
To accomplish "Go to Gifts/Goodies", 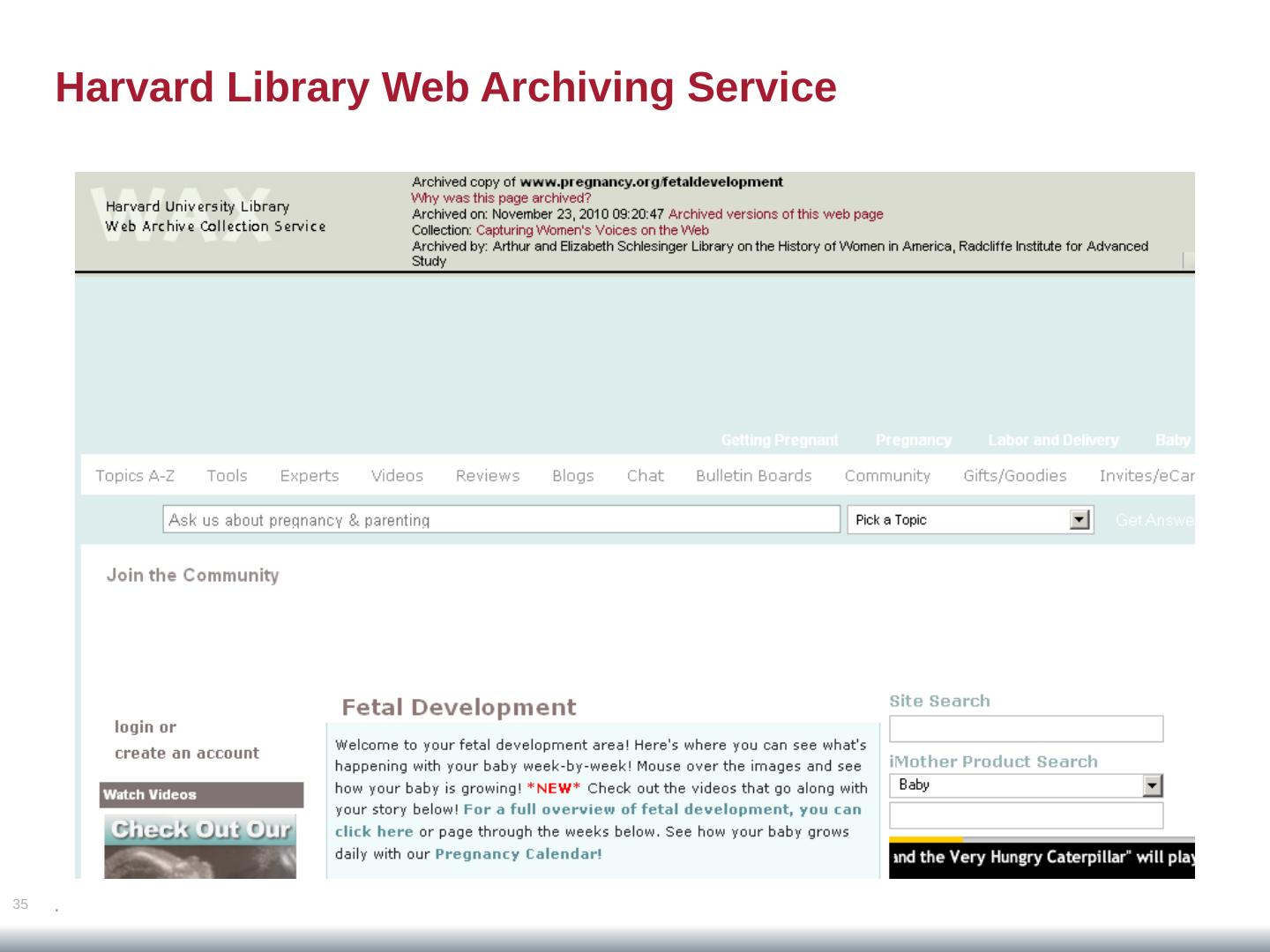I will [1015, 476].
